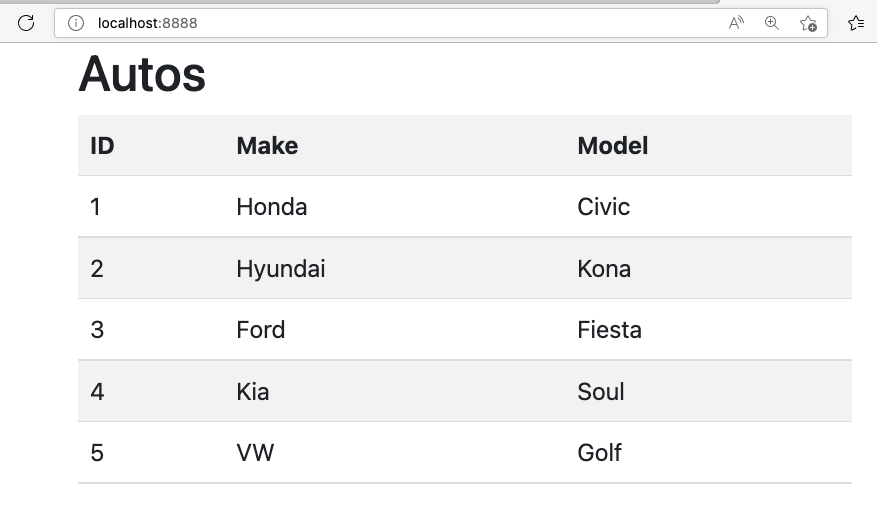
Task: Click the Golf model cell
Action: (599, 453)
